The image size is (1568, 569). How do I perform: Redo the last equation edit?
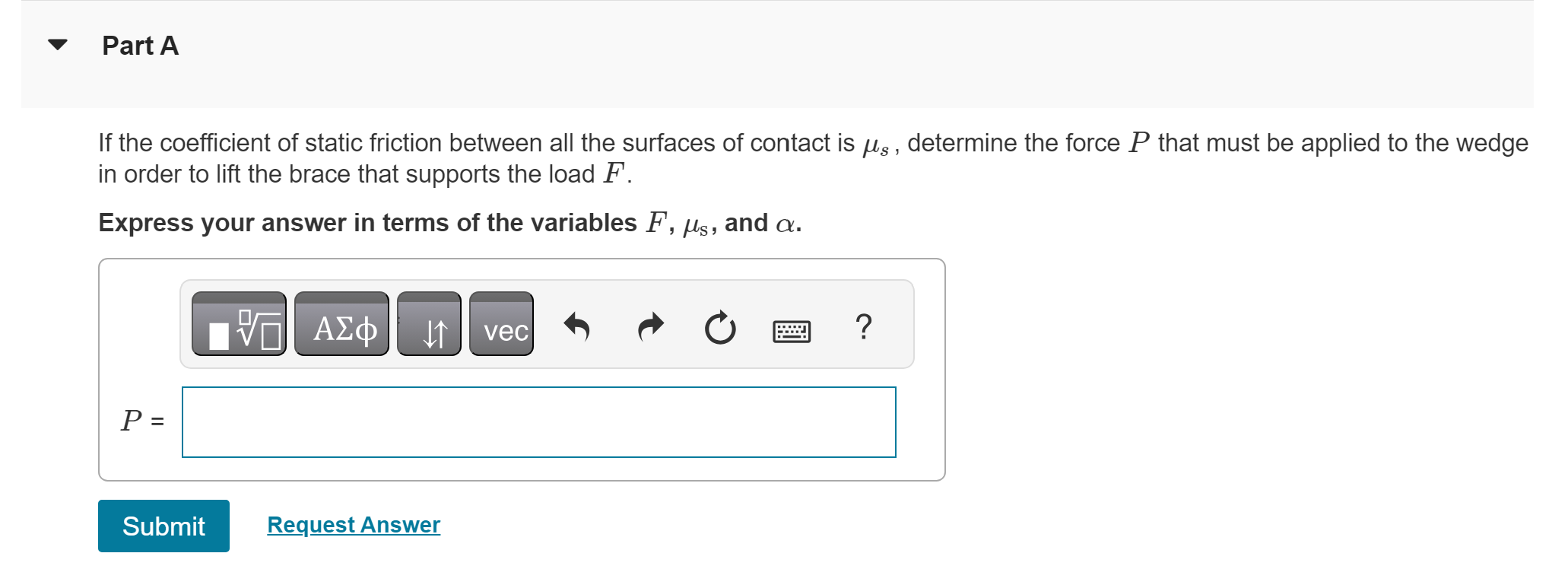pyautogui.click(x=650, y=326)
